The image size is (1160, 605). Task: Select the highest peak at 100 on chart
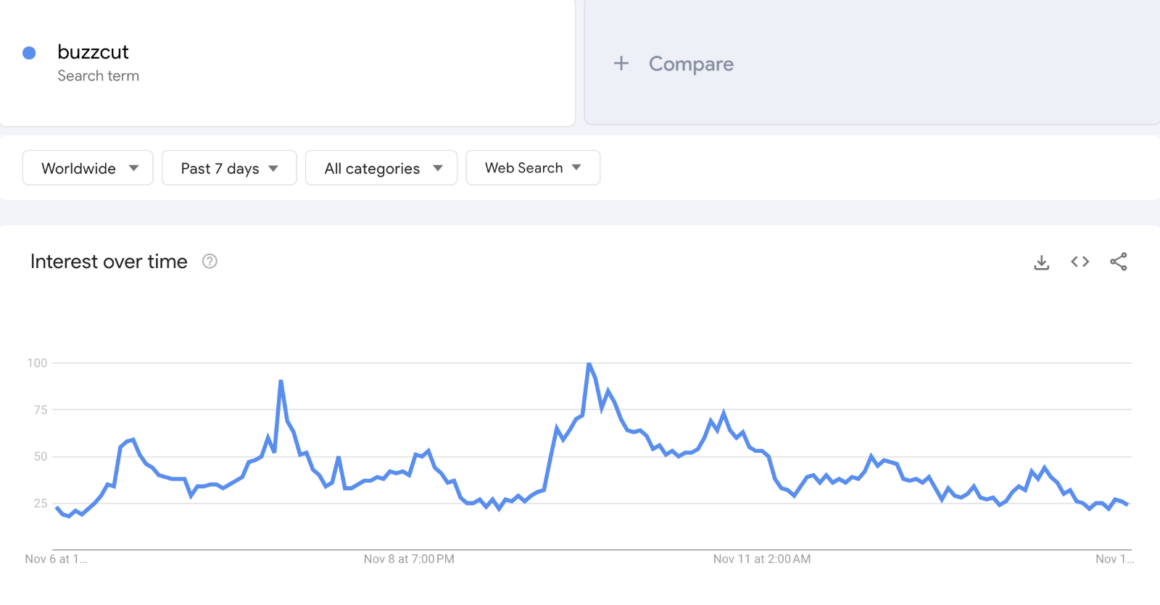[x=589, y=363]
